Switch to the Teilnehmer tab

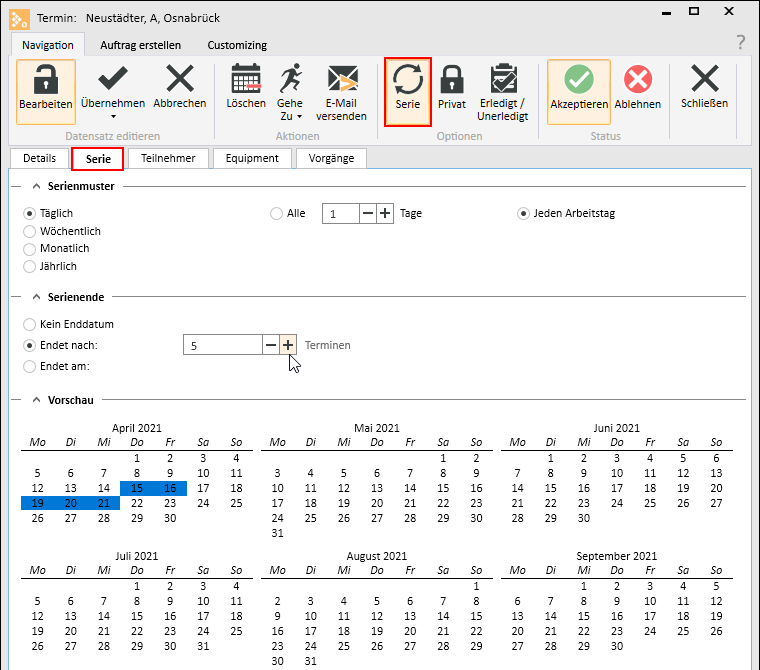click(168, 158)
